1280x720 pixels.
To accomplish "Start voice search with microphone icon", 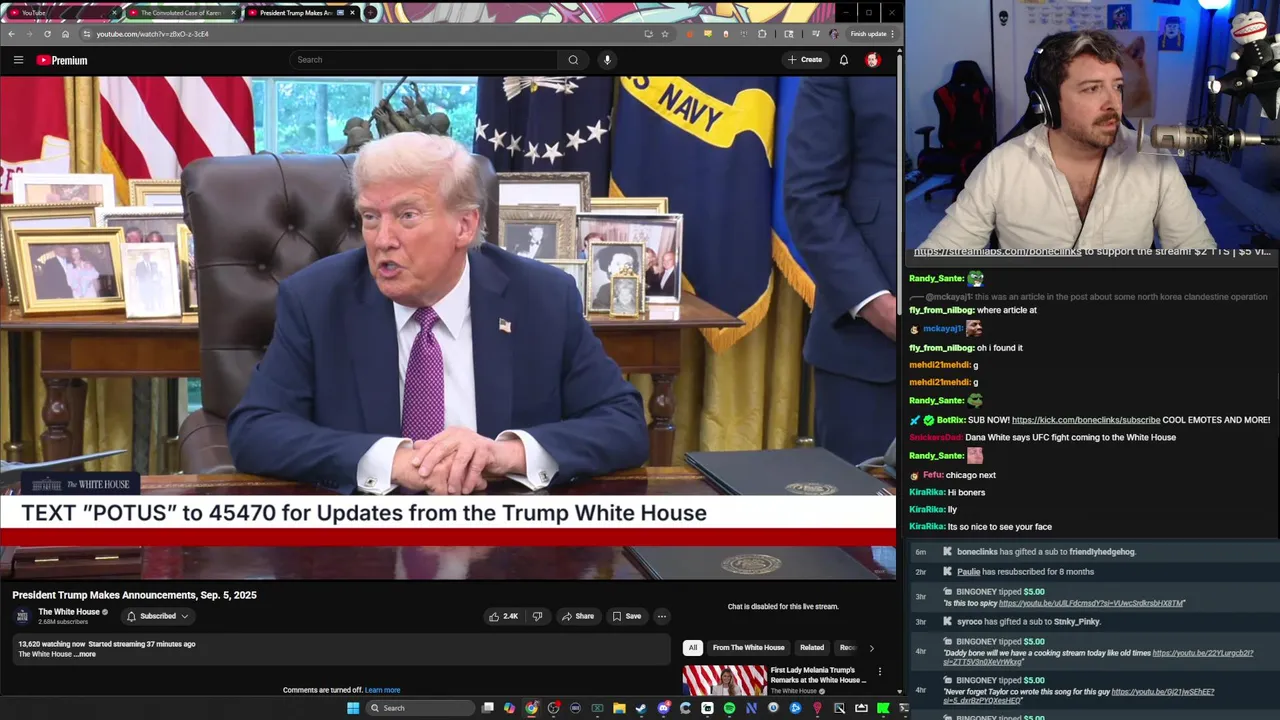I will click(607, 60).
